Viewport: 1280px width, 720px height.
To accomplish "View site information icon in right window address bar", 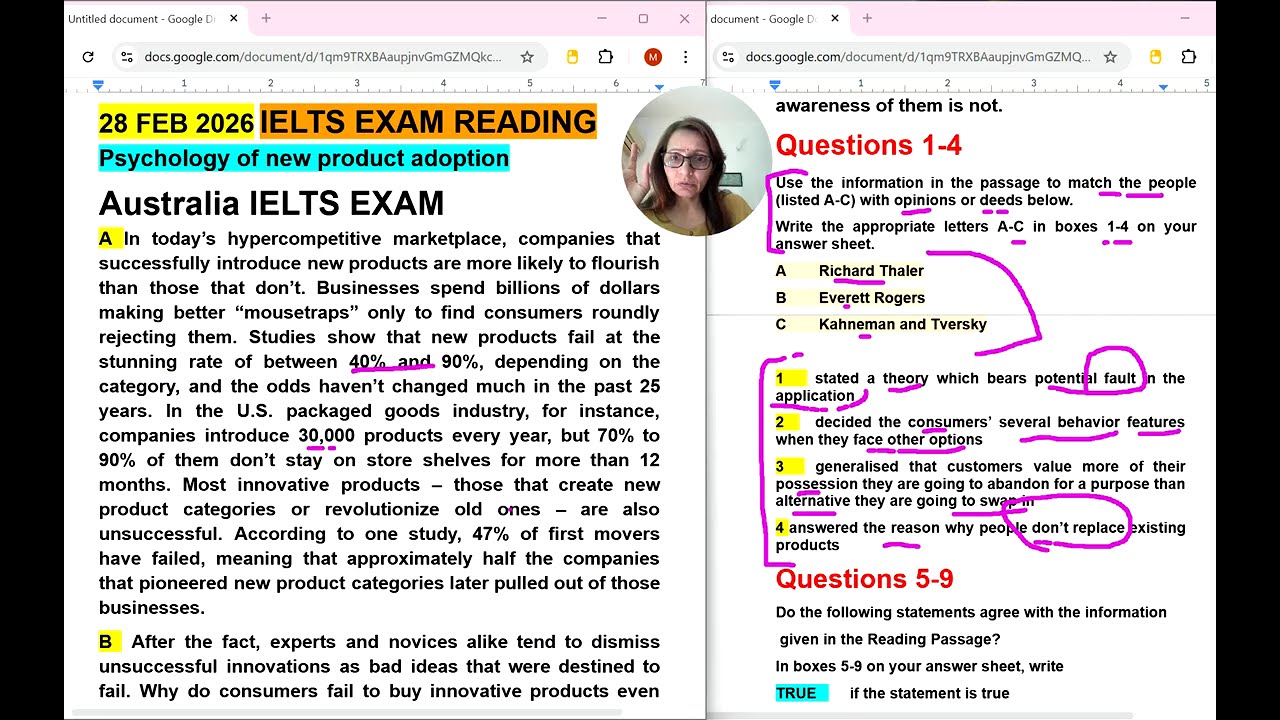I will 727,57.
